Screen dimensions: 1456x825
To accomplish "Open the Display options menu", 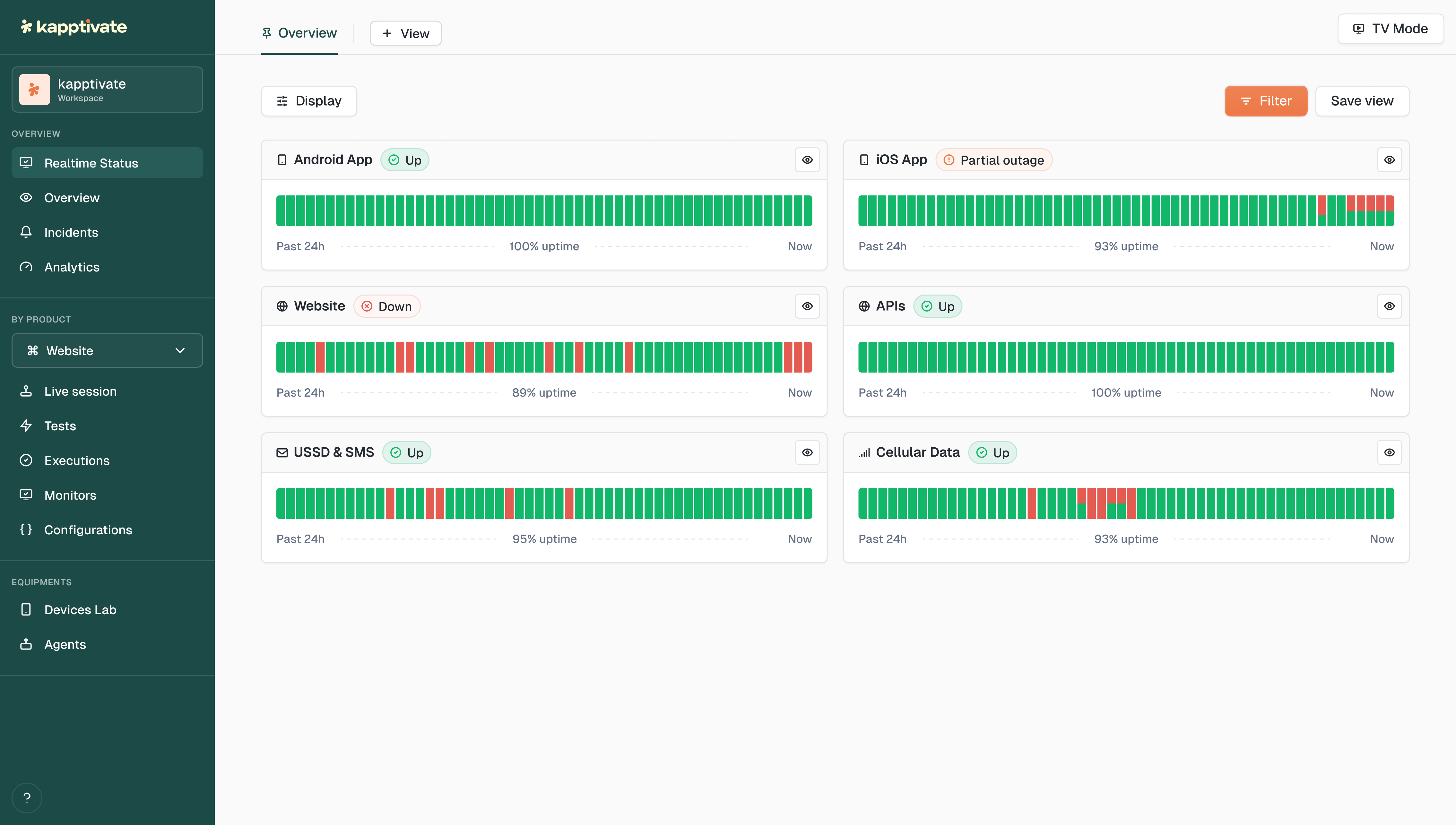I will [x=309, y=101].
